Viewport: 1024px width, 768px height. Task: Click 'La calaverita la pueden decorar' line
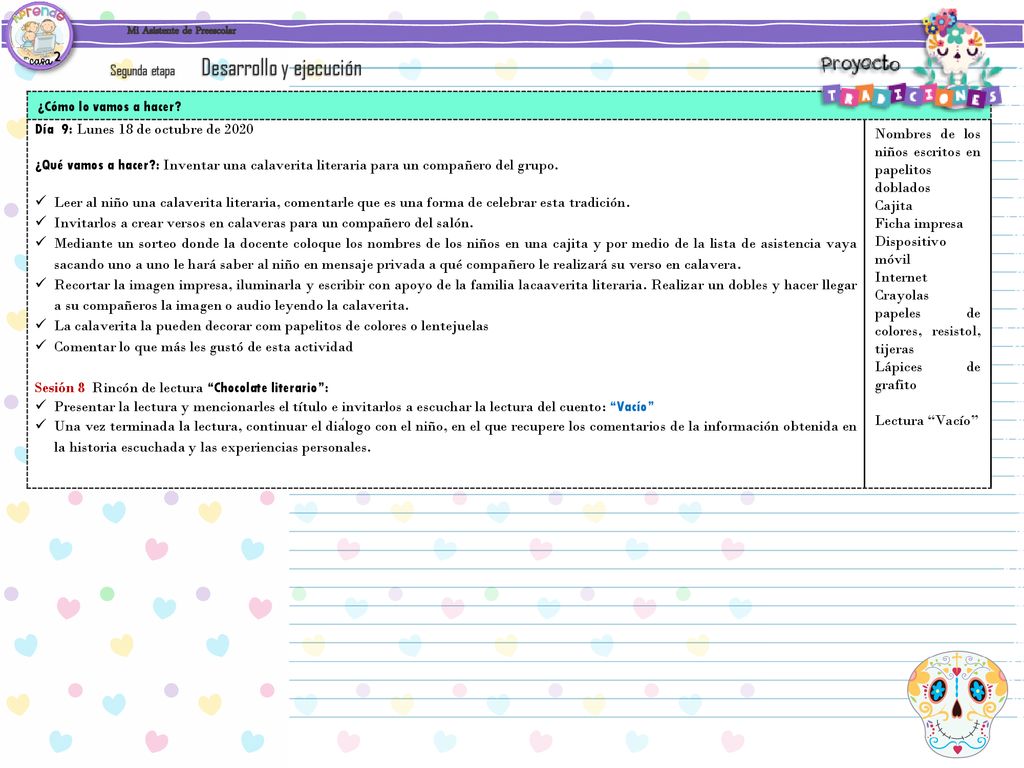[271, 326]
